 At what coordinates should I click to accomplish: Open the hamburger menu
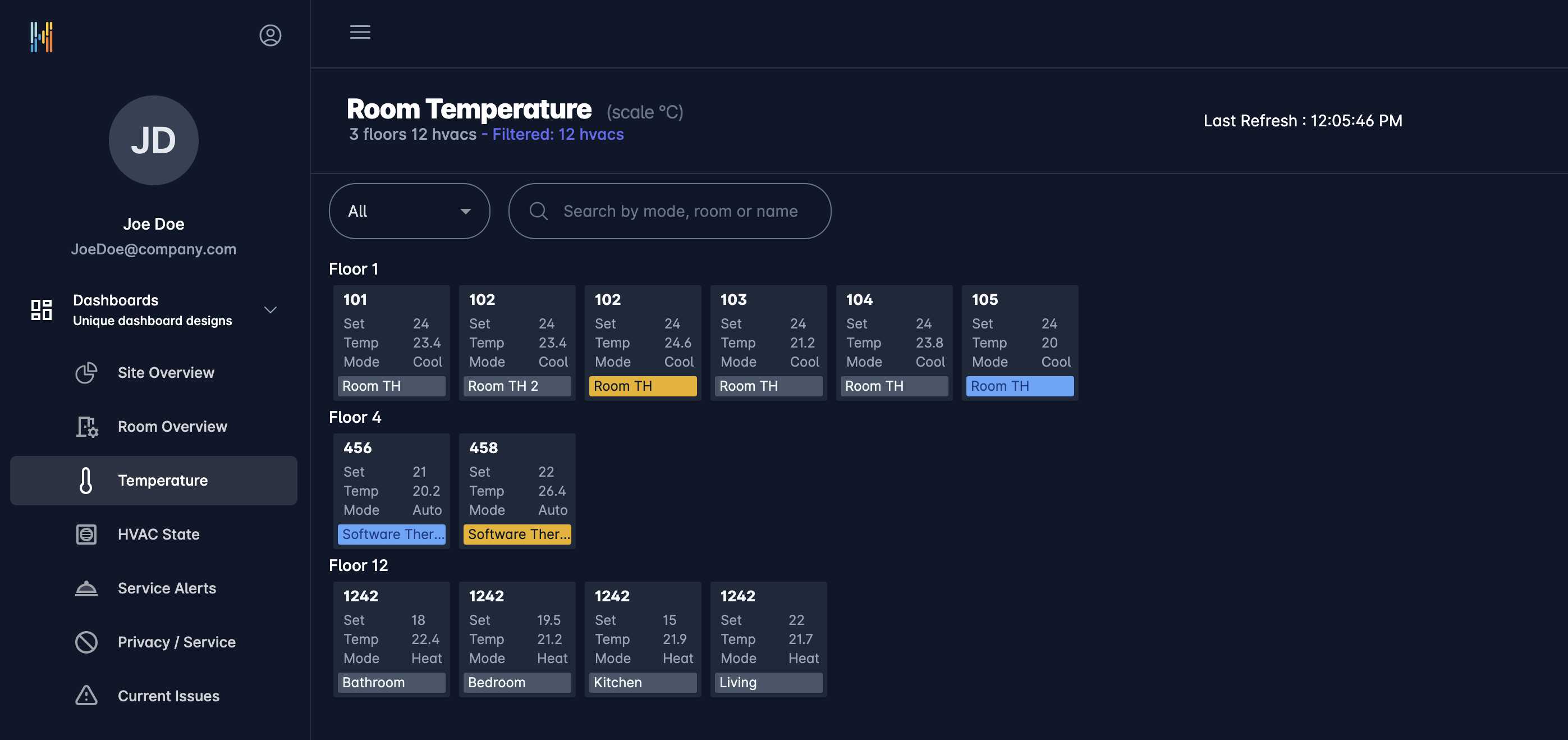click(360, 32)
